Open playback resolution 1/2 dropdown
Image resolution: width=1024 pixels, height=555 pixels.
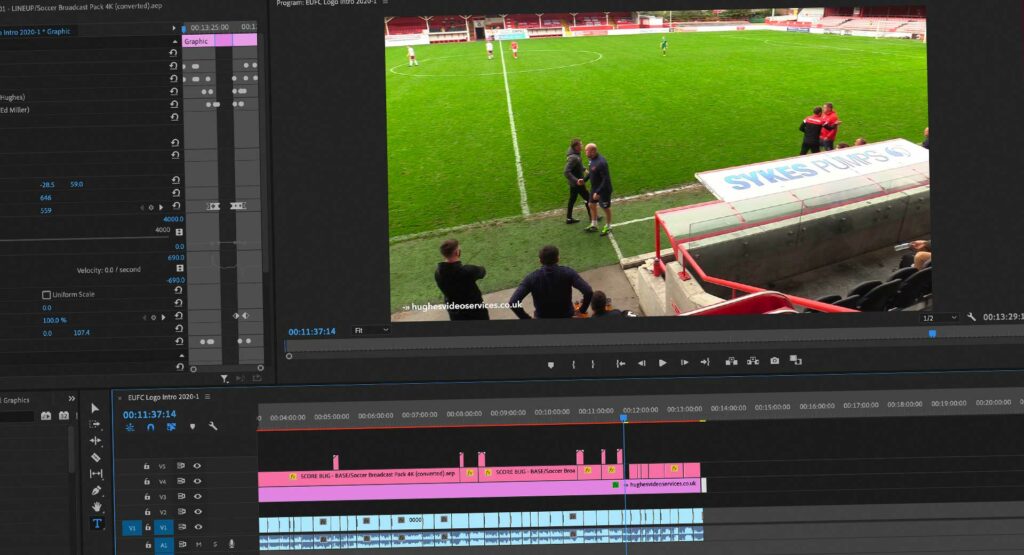click(939, 318)
